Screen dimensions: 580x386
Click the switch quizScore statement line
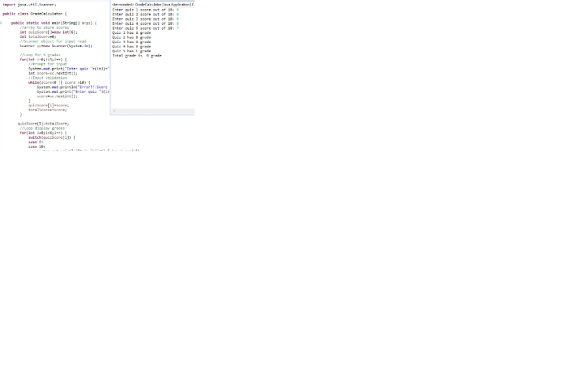[x=52, y=138]
